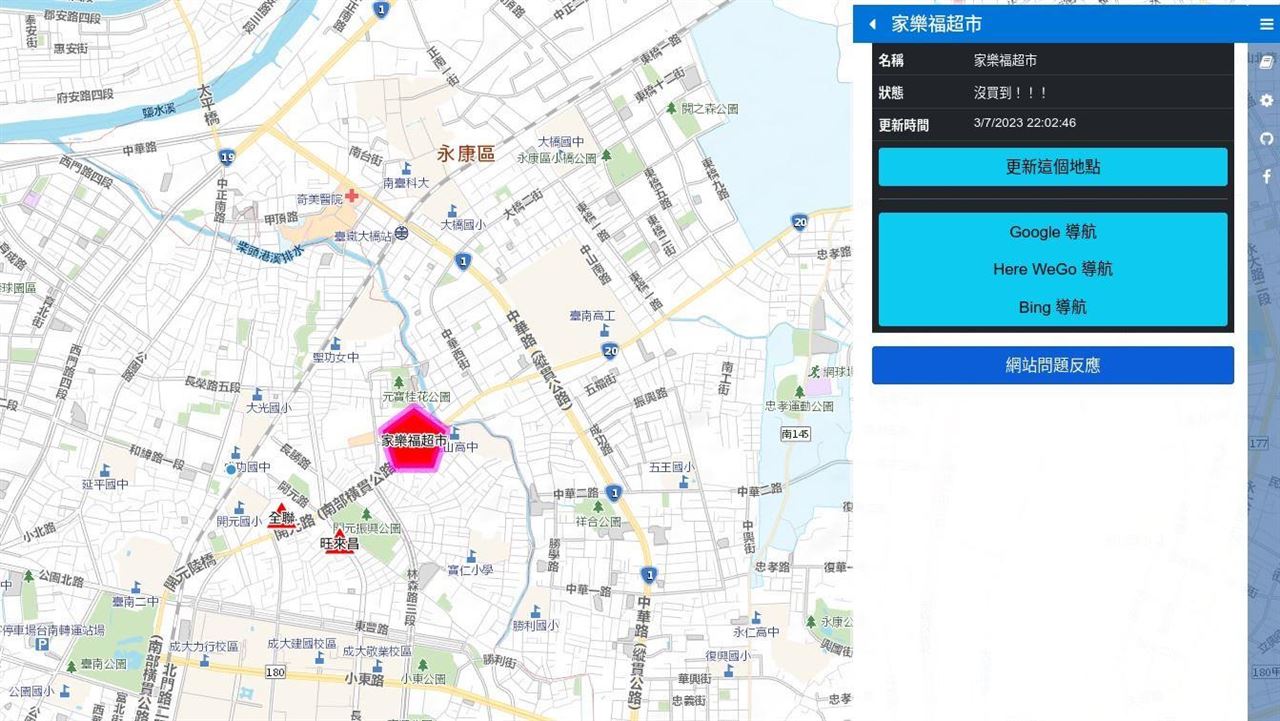Open Google 導航 navigation link

point(1052,232)
